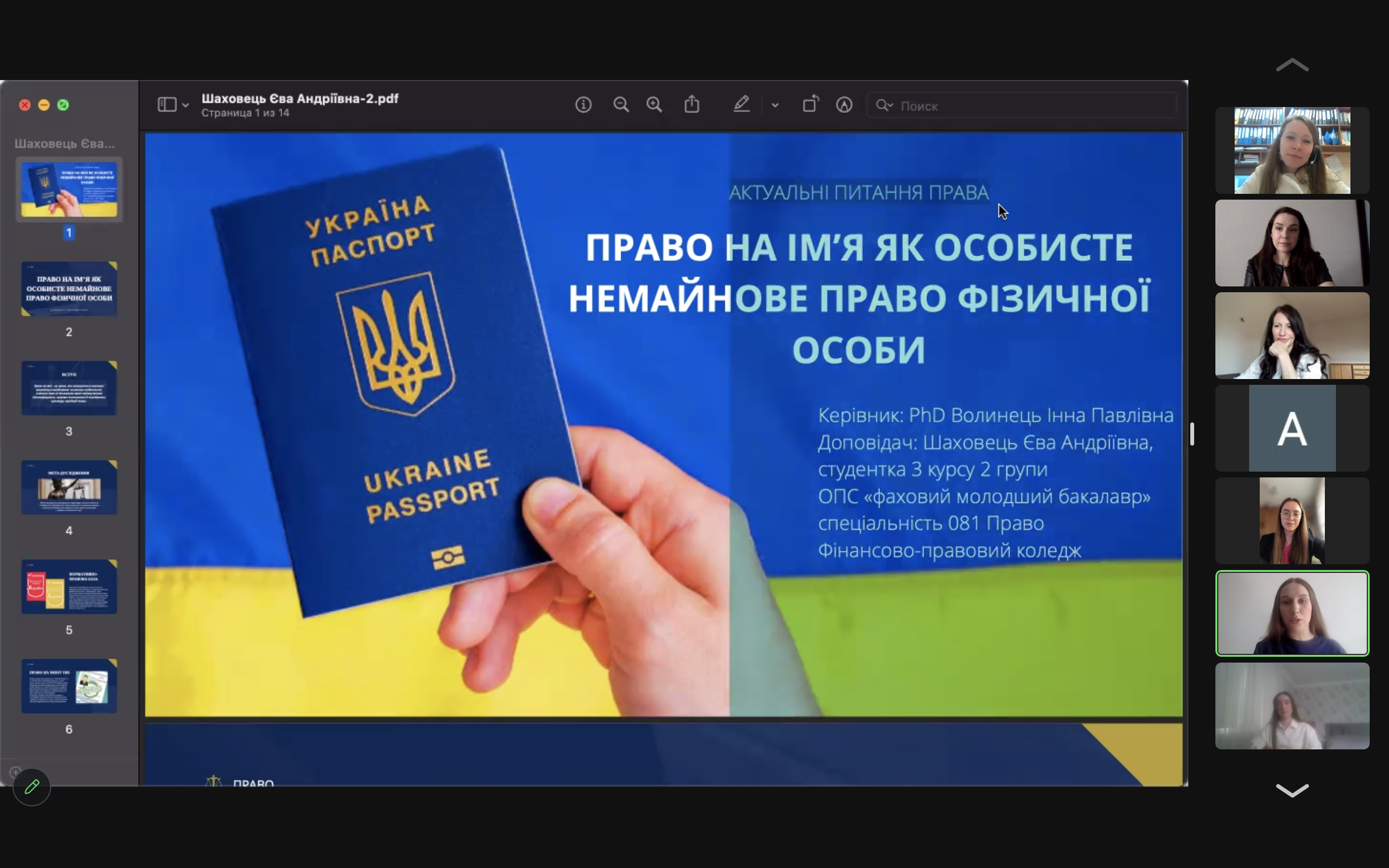Show Markup toolbar via circled pen-tip icon
1389x868 pixels.
pos(844,105)
